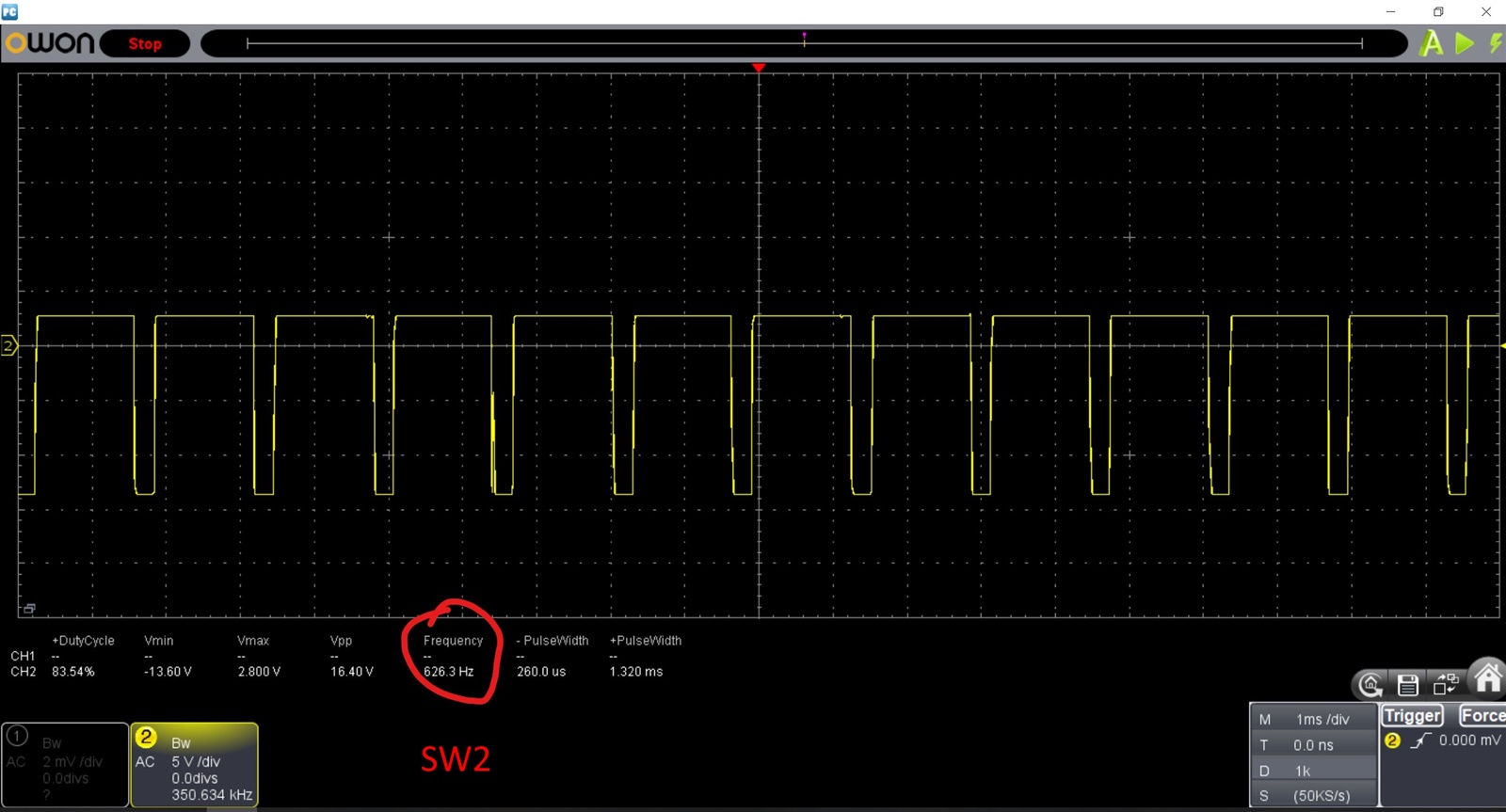
Task: Click the Force trigger button
Action: pyautogui.click(x=1482, y=716)
